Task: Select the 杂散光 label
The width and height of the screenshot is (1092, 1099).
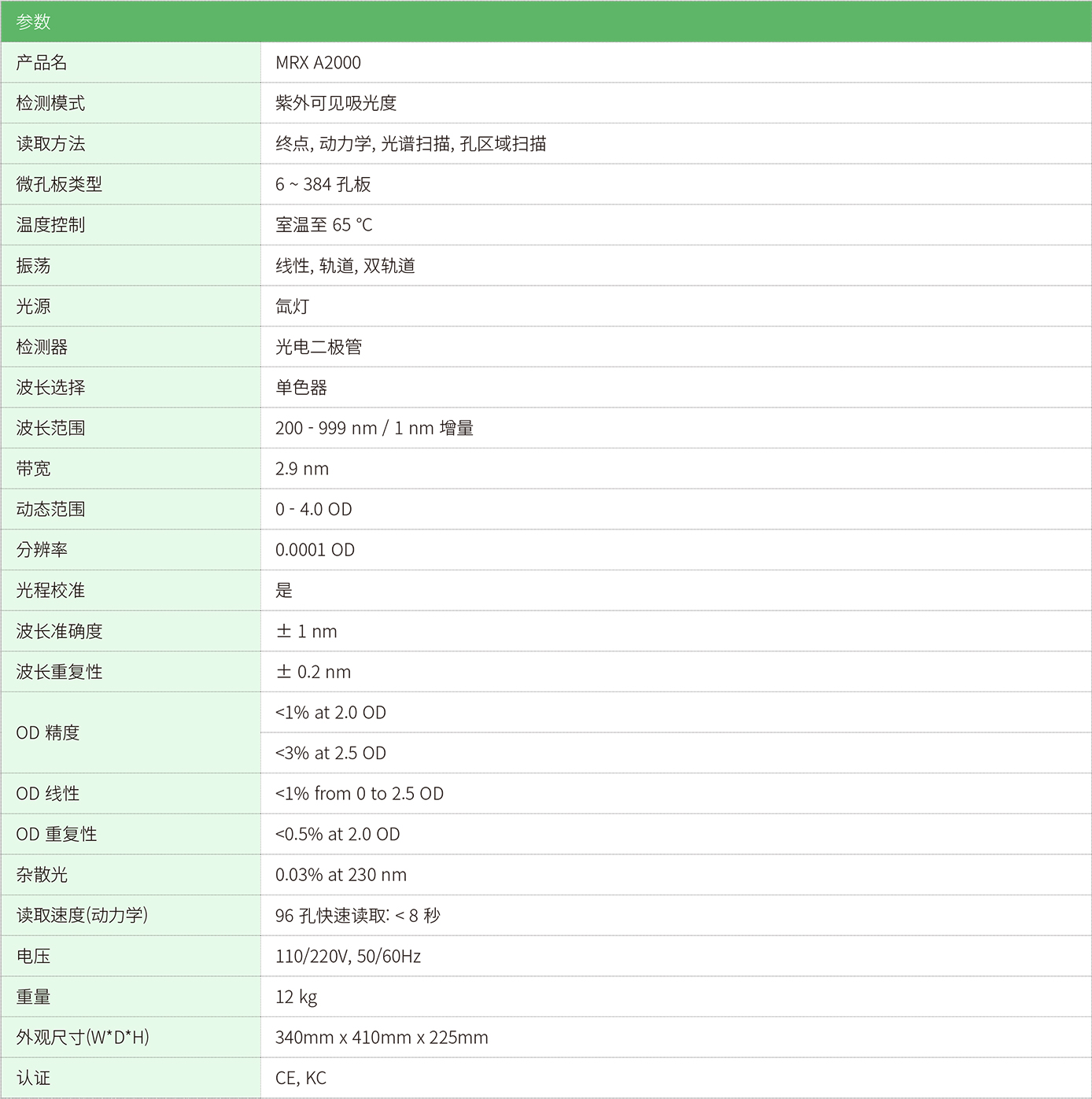Action: (42, 875)
